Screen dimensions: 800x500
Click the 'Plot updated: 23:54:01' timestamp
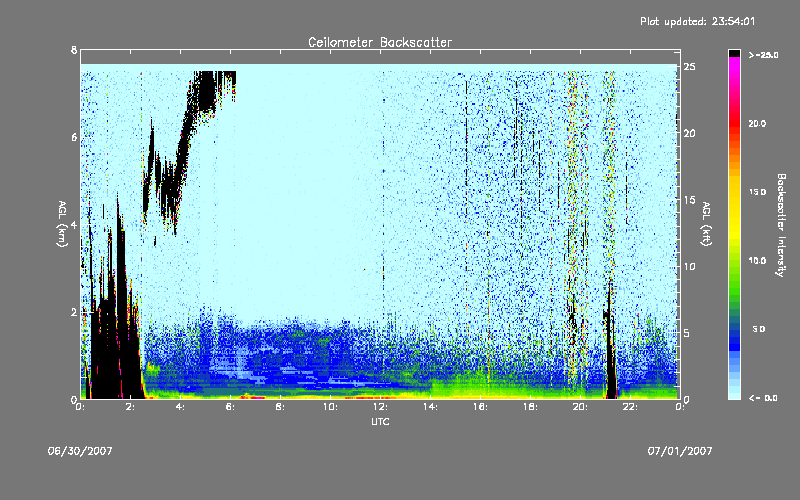click(x=697, y=21)
